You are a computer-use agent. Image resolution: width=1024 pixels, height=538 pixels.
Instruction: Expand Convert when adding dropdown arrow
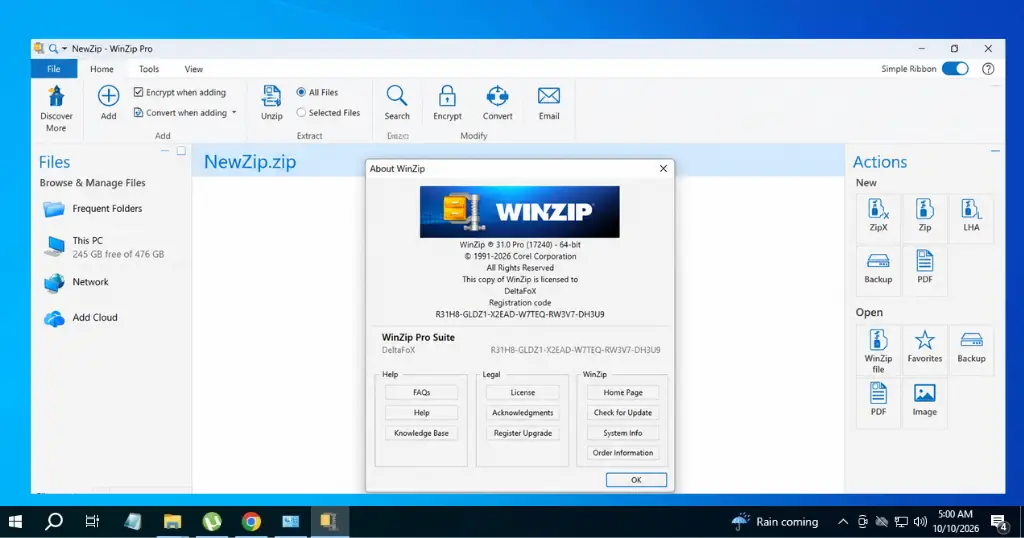click(x=234, y=112)
